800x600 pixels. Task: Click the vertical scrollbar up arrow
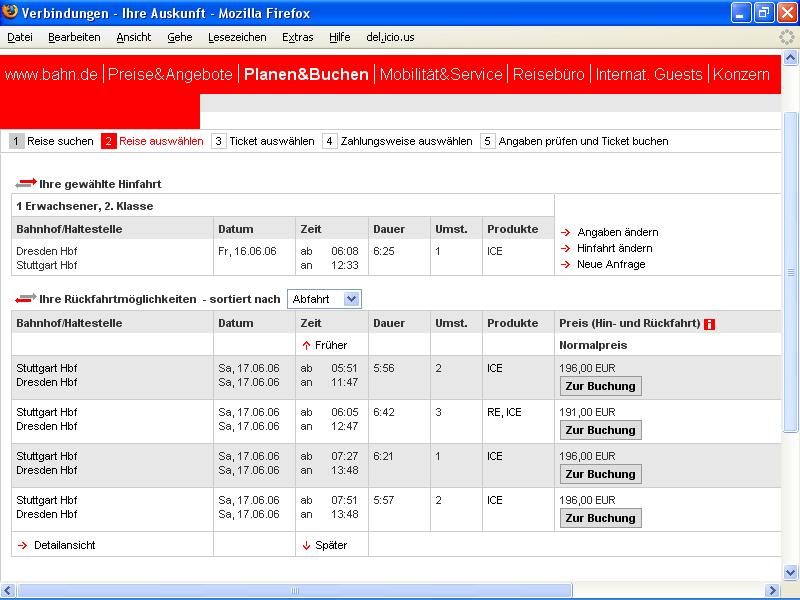pos(790,58)
